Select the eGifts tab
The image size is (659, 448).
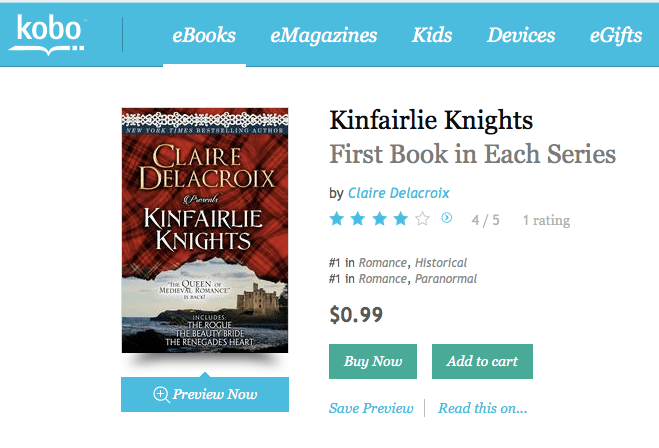pyautogui.click(x=616, y=36)
